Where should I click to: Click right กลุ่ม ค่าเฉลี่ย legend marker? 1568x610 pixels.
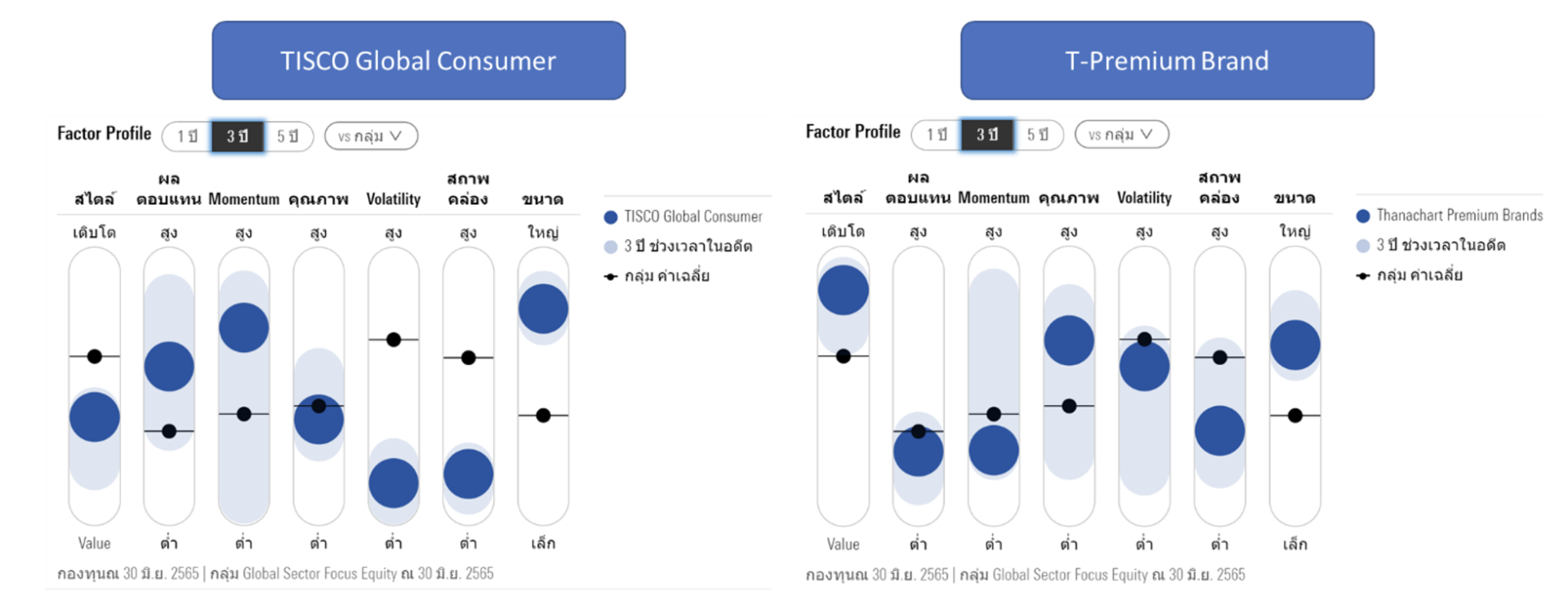click(x=1362, y=276)
